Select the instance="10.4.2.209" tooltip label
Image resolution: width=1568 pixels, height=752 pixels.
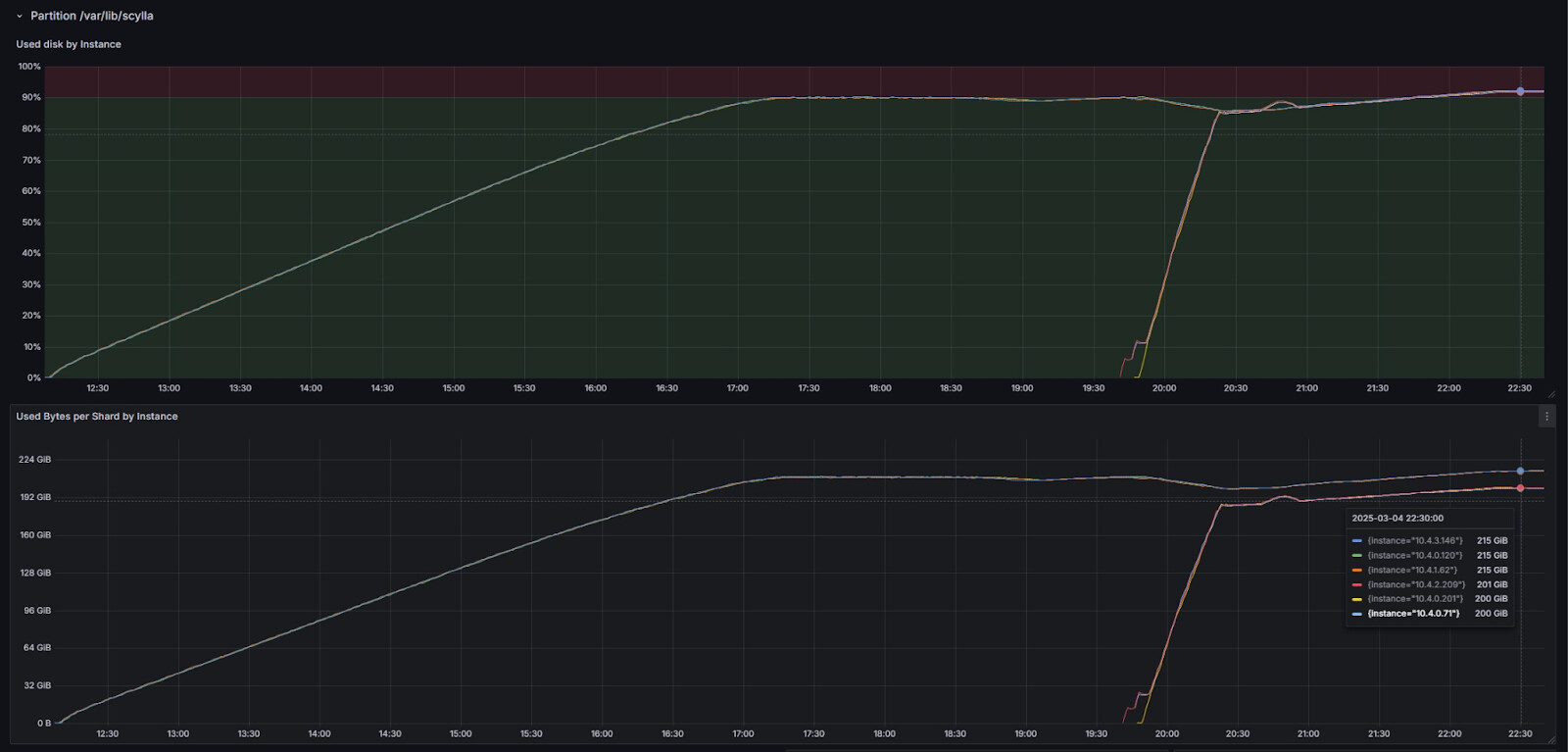(x=1416, y=584)
